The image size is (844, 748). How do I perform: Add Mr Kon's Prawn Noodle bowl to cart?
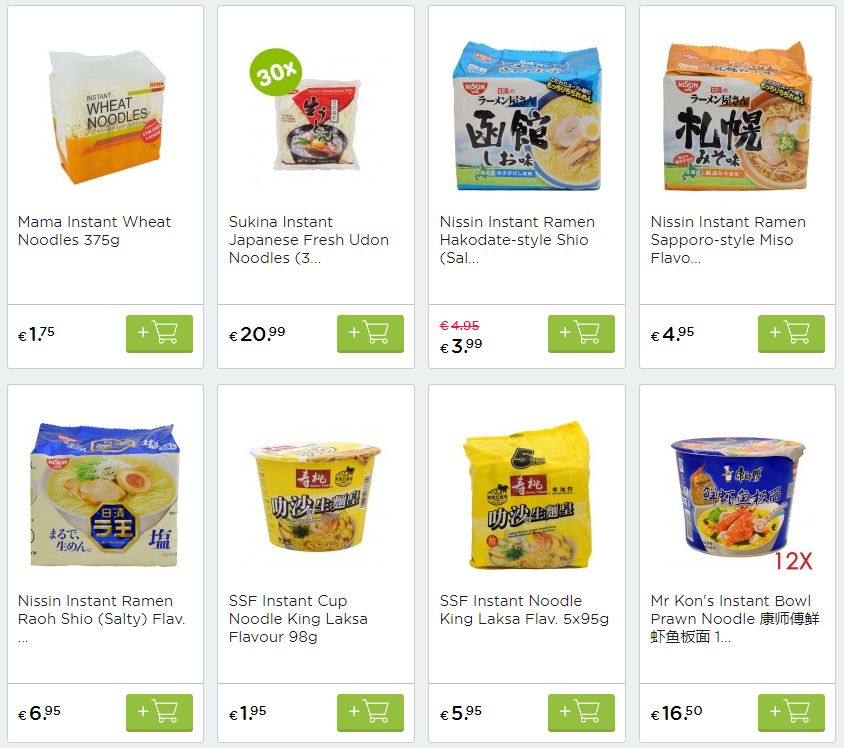pos(791,712)
